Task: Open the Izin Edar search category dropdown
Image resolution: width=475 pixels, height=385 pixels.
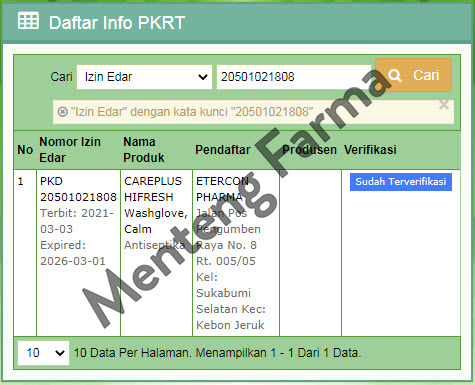Action: [144, 77]
